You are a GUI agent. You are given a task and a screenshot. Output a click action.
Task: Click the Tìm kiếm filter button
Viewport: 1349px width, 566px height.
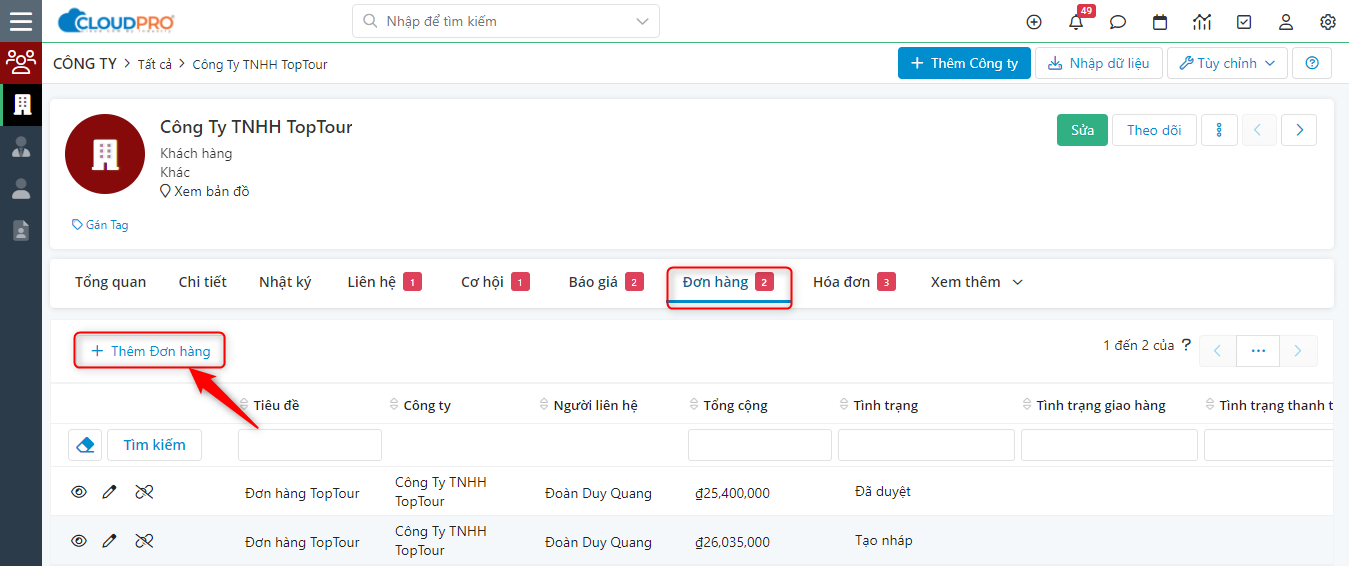[x=154, y=445]
